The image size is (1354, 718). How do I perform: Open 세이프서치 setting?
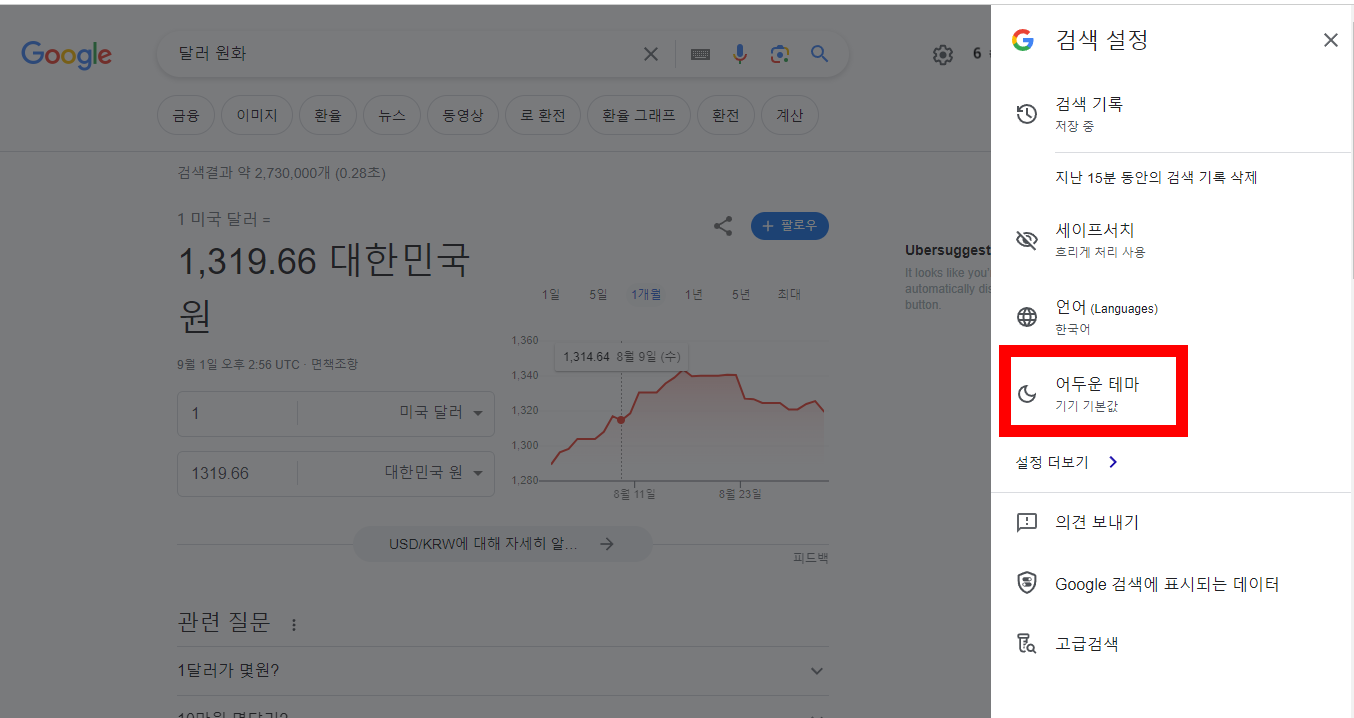coord(1171,240)
